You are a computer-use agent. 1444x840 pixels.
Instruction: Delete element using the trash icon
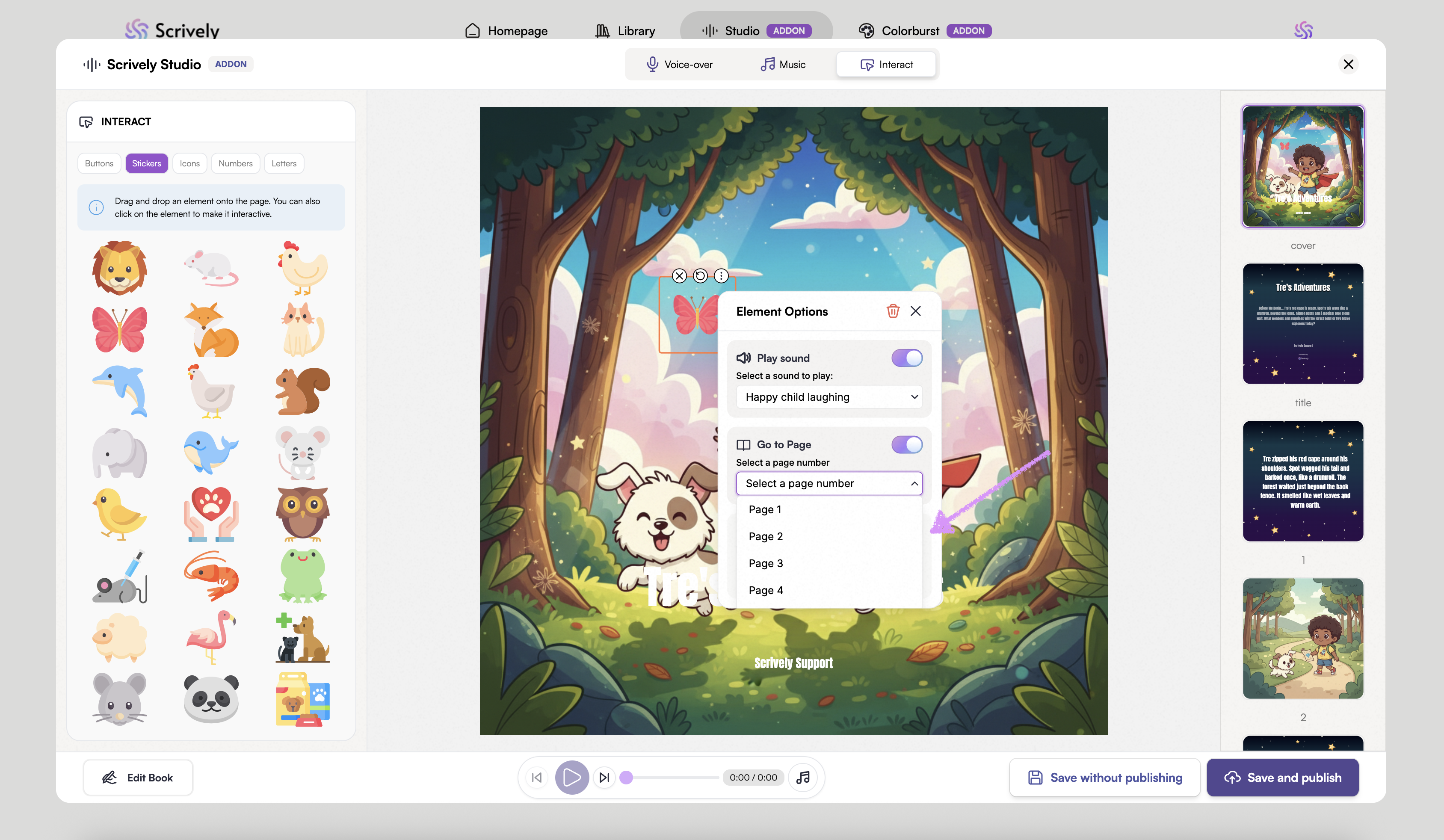point(892,311)
